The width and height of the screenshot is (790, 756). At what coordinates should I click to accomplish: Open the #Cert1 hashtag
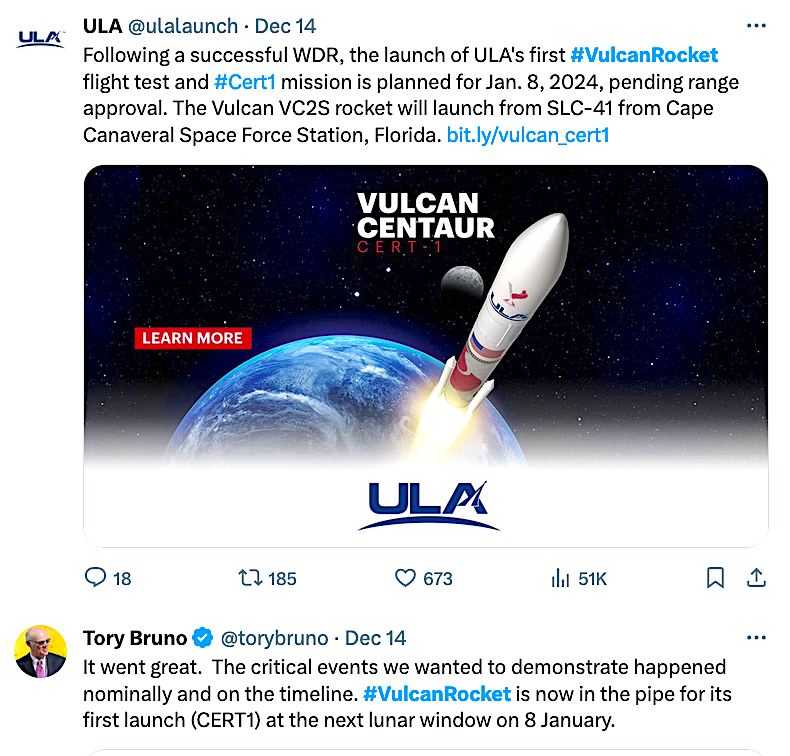point(245,81)
